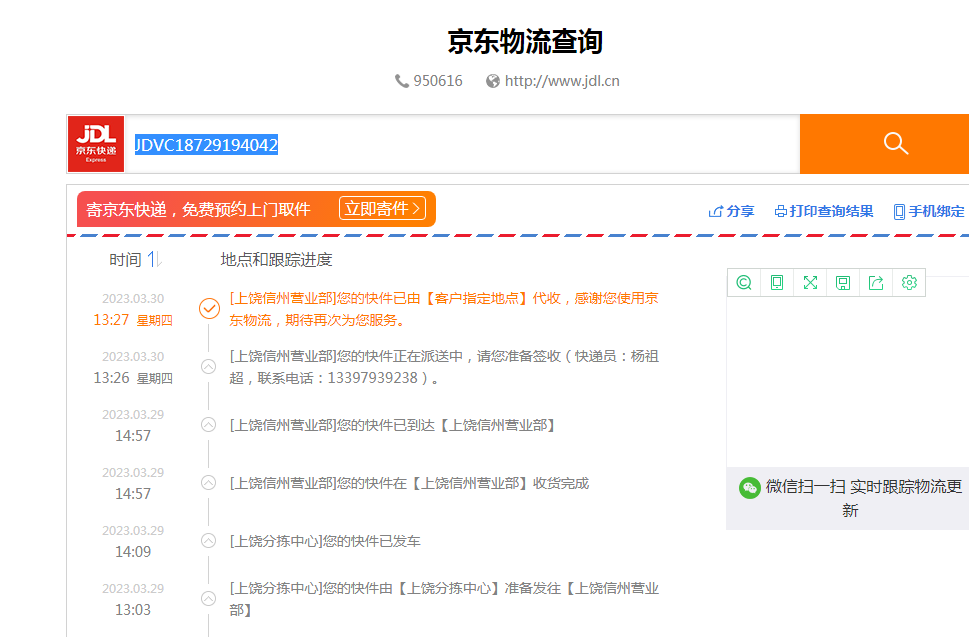This screenshot has height=637, width=969.
Task: Open the 手机绑定 phone binding link
Action: coord(929,211)
